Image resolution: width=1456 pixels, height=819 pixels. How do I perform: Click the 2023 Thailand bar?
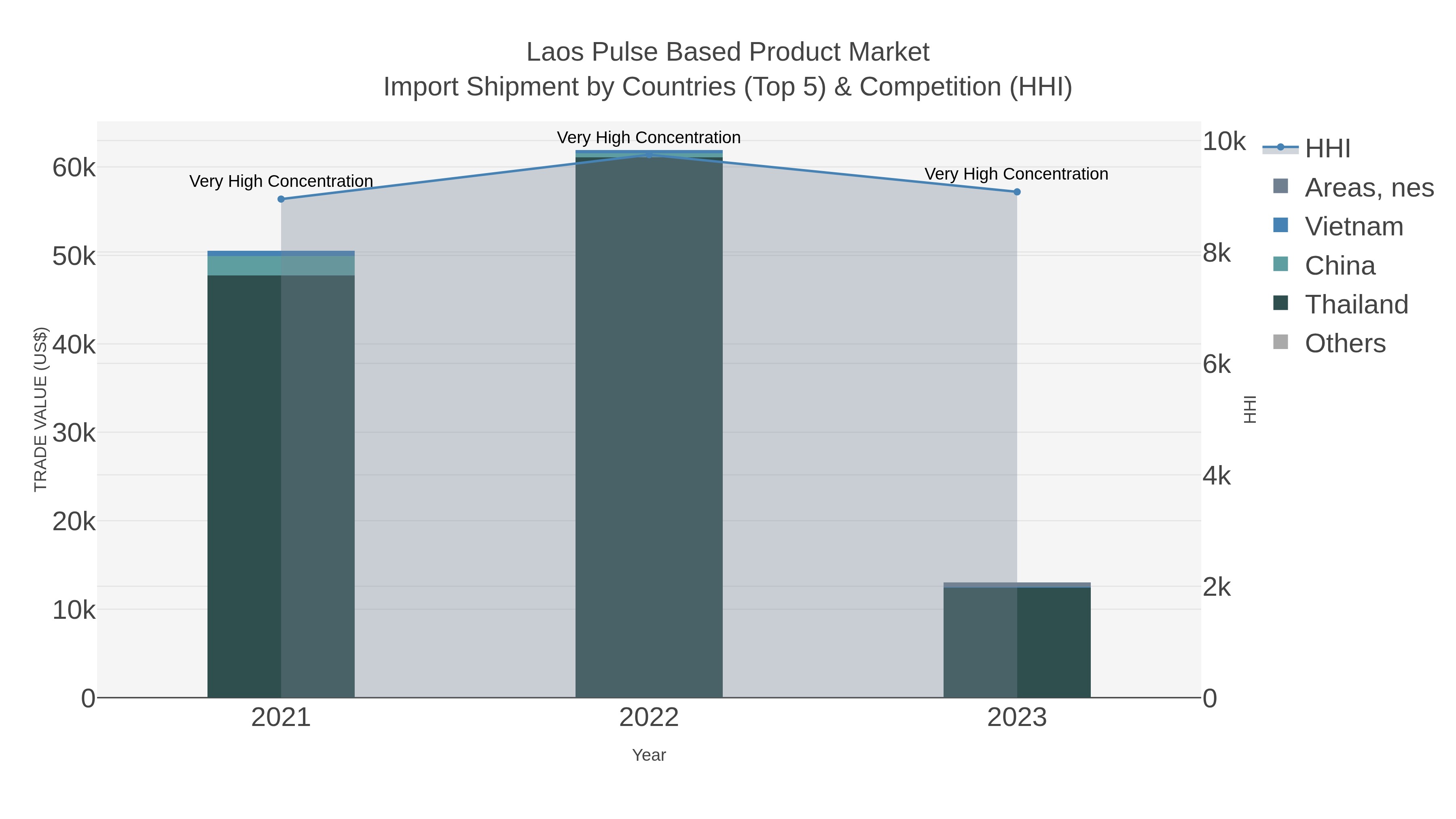1017,643
